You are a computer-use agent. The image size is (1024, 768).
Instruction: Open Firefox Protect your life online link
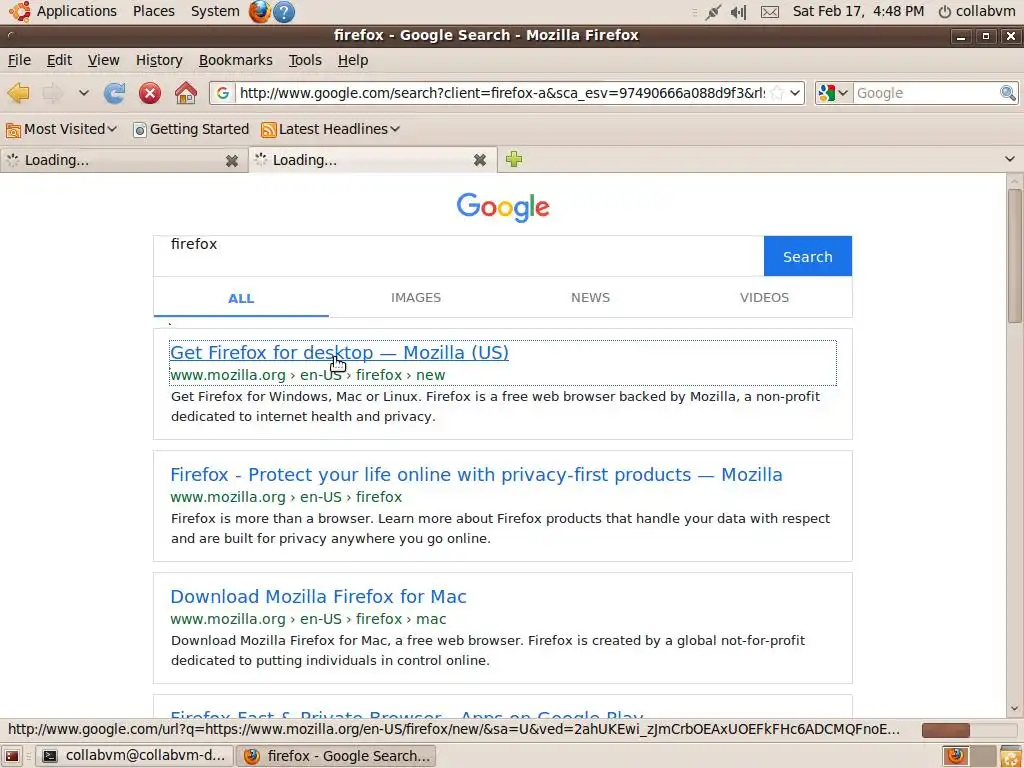tap(476, 475)
